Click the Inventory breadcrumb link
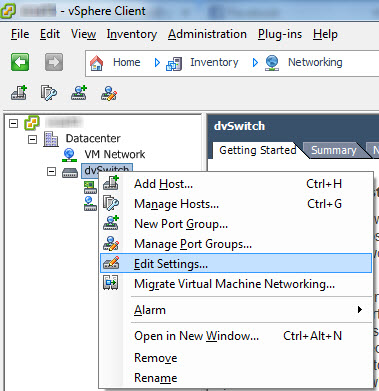The width and height of the screenshot is (379, 391). pyautogui.click(x=214, y=62)
